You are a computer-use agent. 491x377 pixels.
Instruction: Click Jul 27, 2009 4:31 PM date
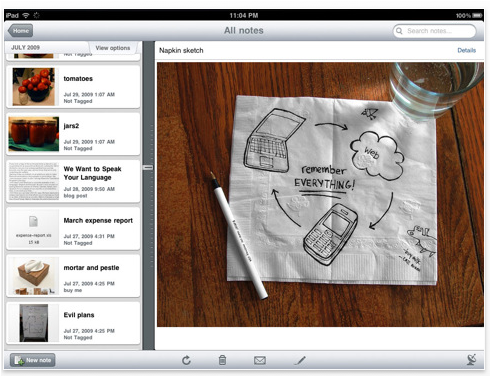point(89,236)
